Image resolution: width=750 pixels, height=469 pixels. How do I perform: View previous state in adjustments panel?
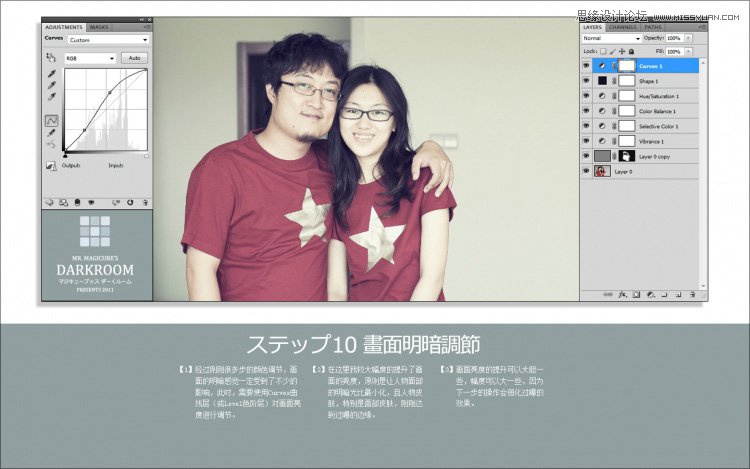click(x=115, y=203)
